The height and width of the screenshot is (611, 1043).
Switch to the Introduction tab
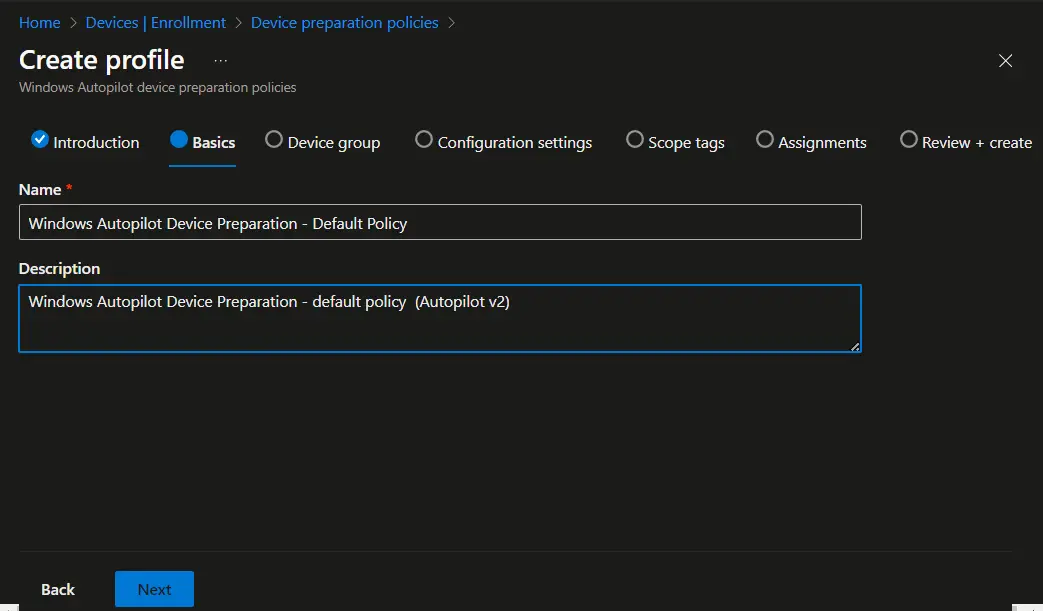[97, 142]
